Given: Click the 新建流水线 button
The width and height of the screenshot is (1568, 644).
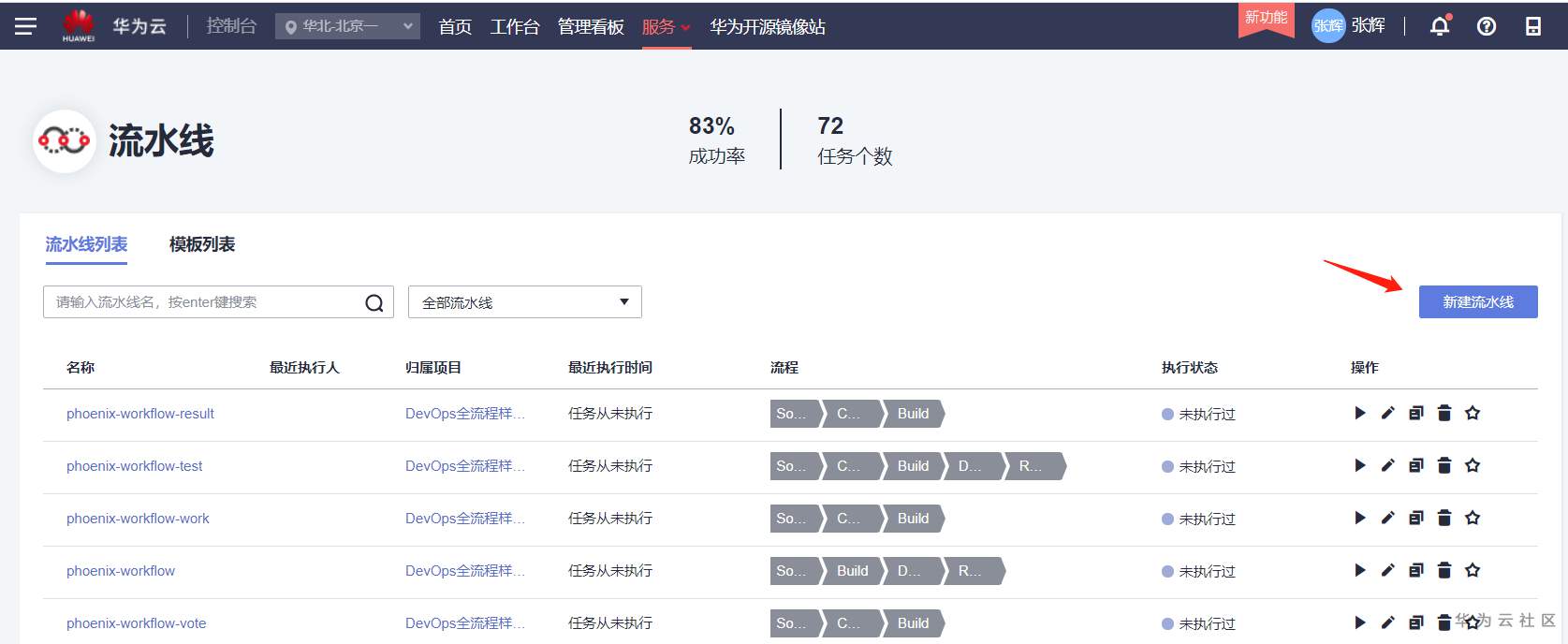Looking at the screenshot, I should [x=1477, y=302].
